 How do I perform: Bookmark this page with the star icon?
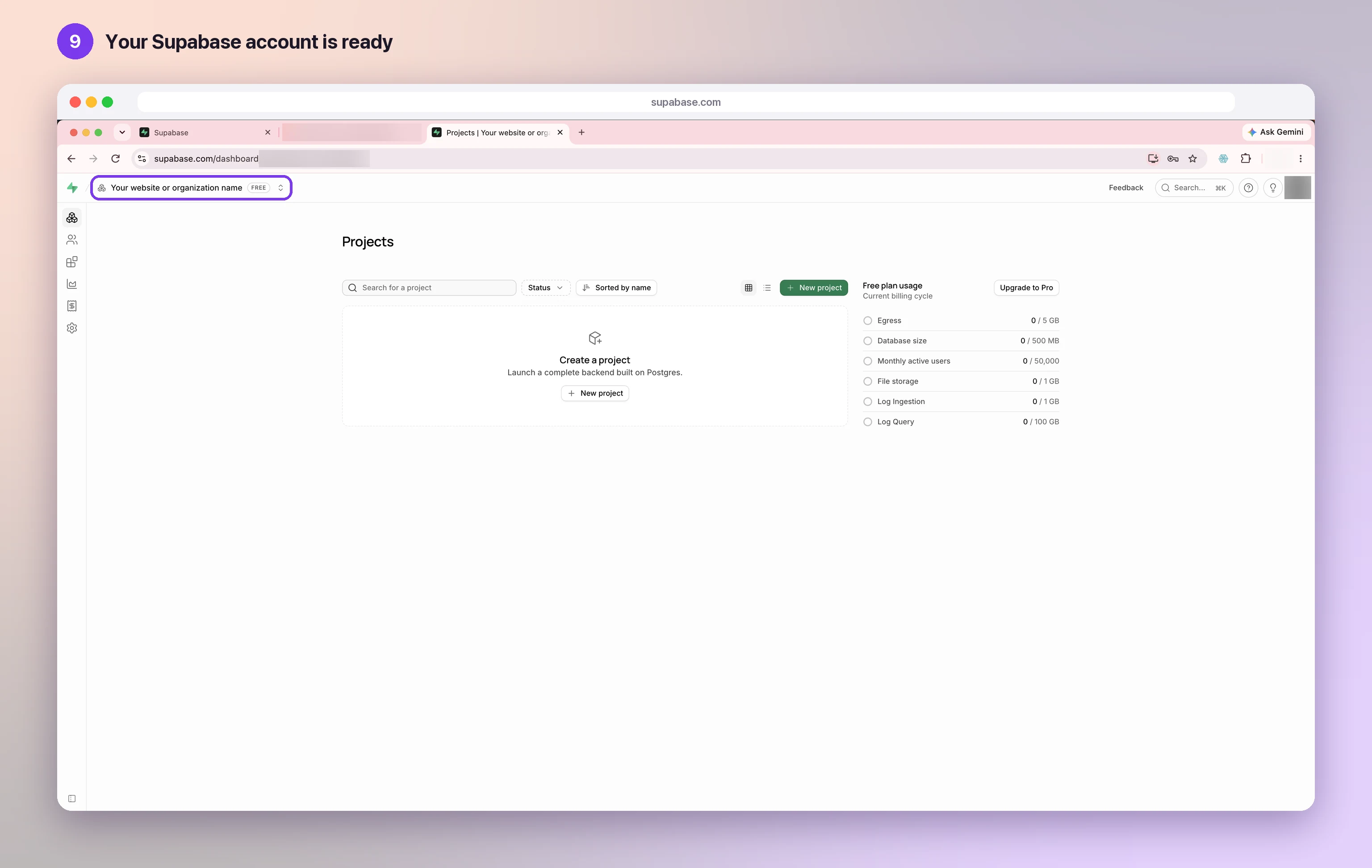click(1192, 159)
